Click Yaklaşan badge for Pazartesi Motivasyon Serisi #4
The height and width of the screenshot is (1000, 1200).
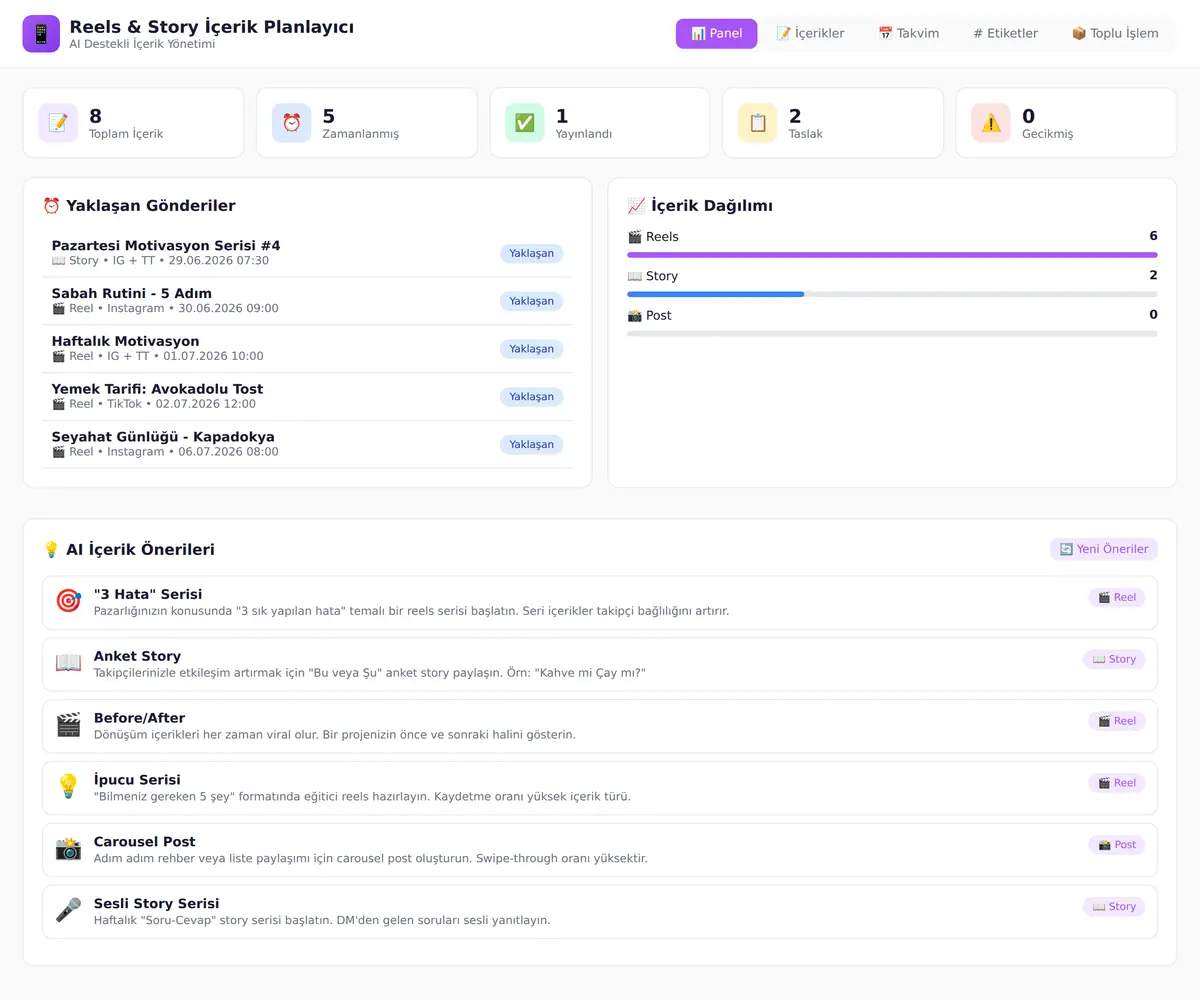[x=532, y=253]
